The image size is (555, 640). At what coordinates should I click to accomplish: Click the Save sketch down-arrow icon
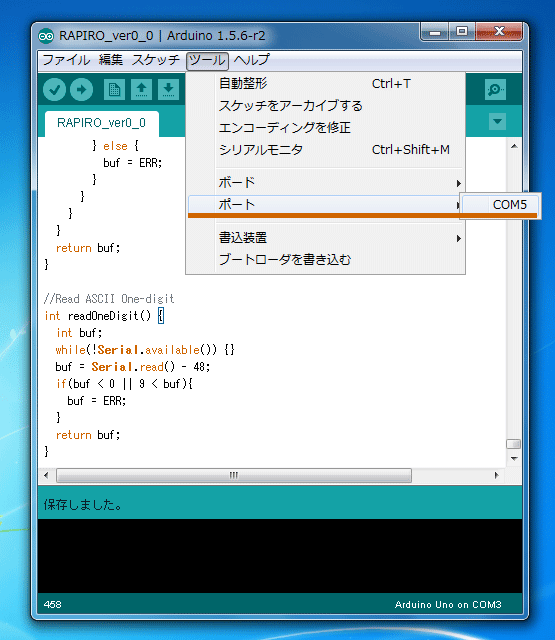click(168, 89)
